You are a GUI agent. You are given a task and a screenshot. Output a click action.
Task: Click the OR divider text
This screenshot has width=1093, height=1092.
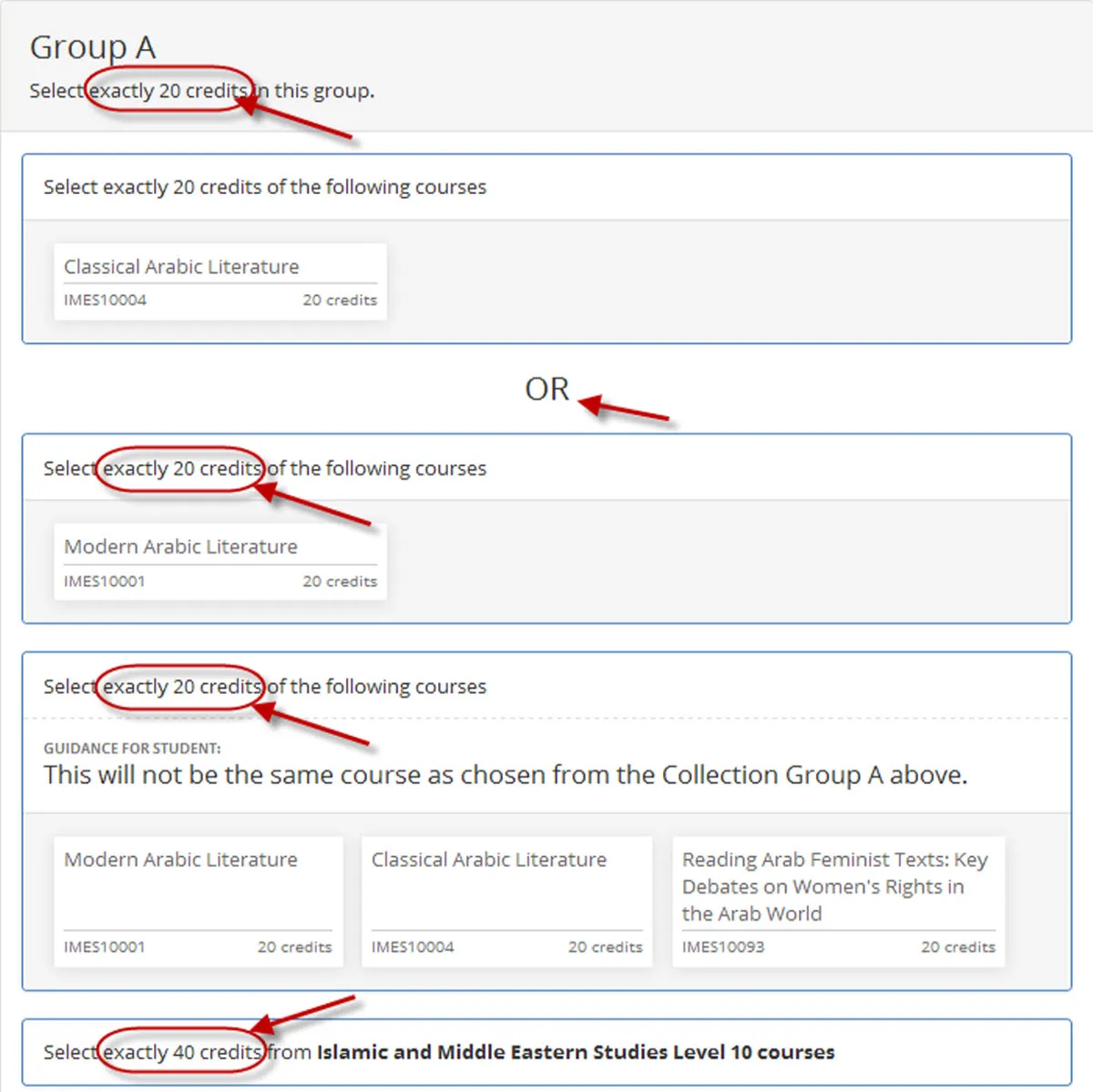pos(548,390)
